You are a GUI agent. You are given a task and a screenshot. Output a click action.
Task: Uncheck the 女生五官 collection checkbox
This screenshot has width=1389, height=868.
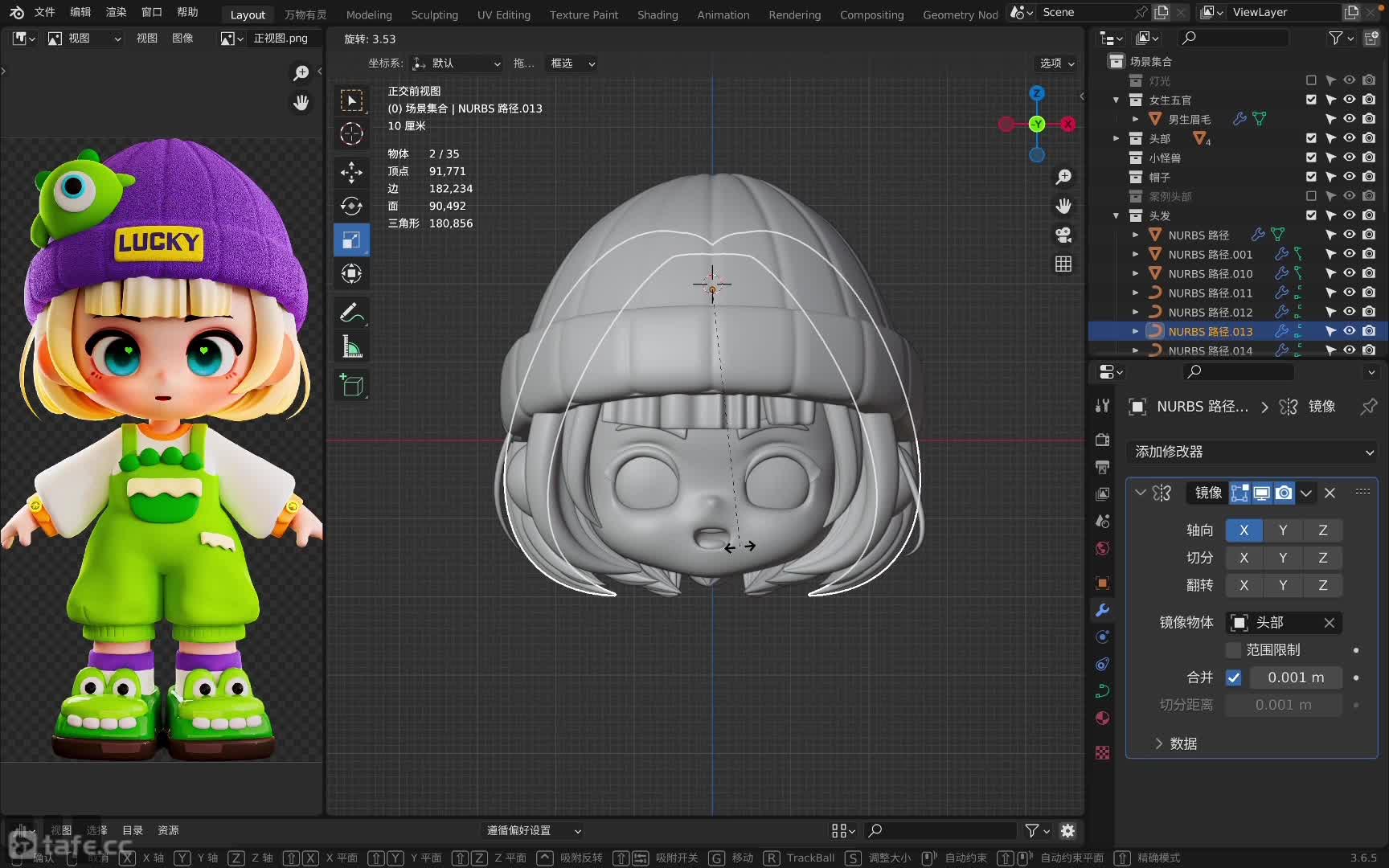point(1311,100)
